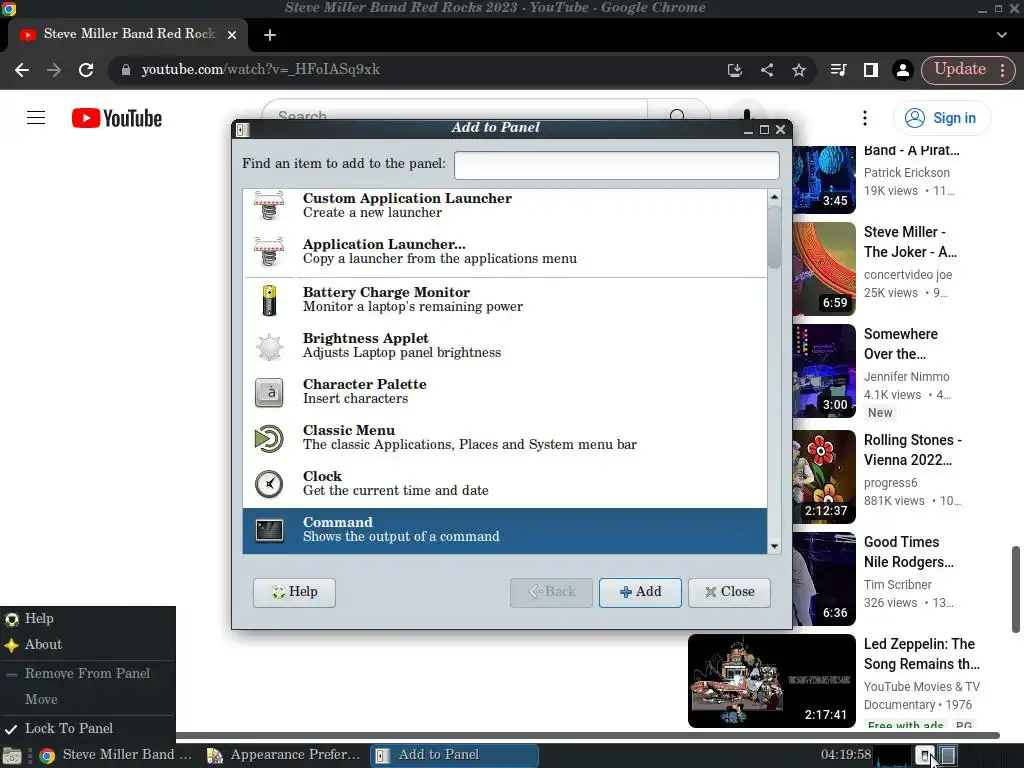Image resolution: width=1024 pixels, height=768 pixels.
Task: Go forward in Chrome
Action: (x=54, y=70)
